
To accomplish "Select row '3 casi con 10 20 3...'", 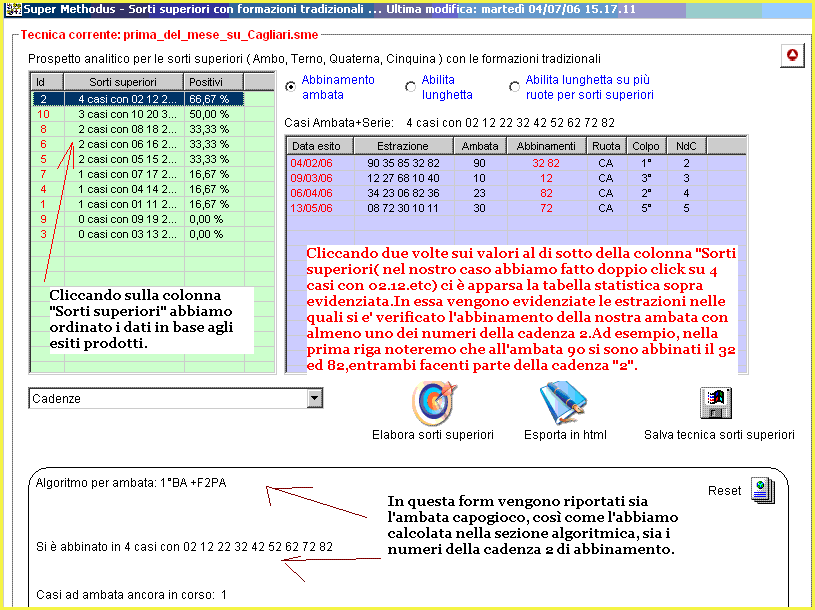I will click(138, 114).
